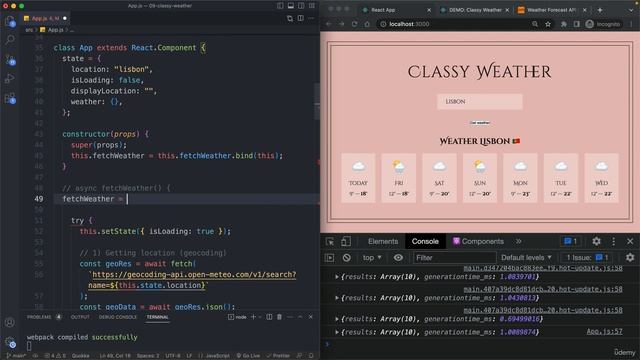Screen dimensions: 640x360
Task: Click the Incognito profile button
Action: [603, 24]
